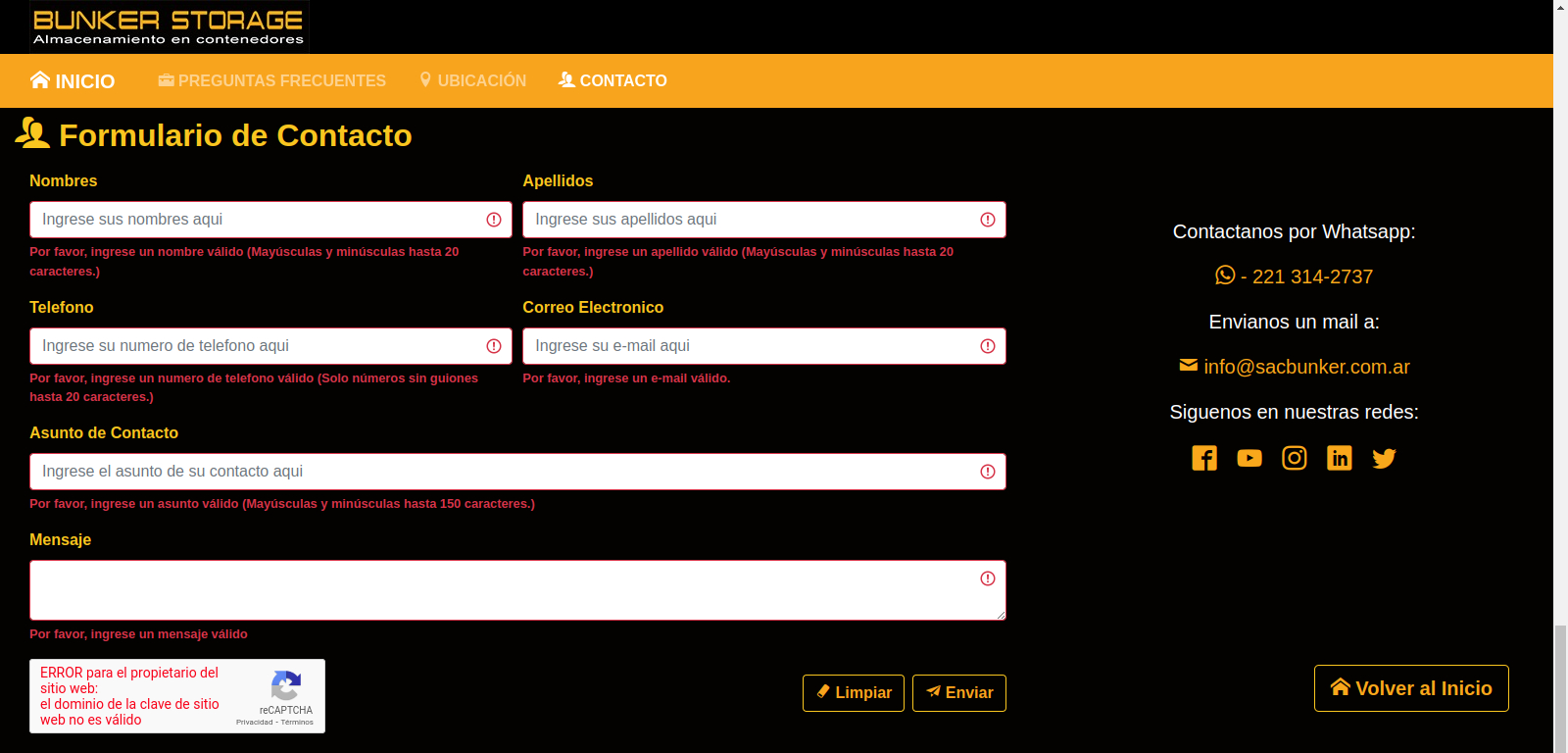
Task: Go to INICIO in navigation bar
Action: pos(73,81)
